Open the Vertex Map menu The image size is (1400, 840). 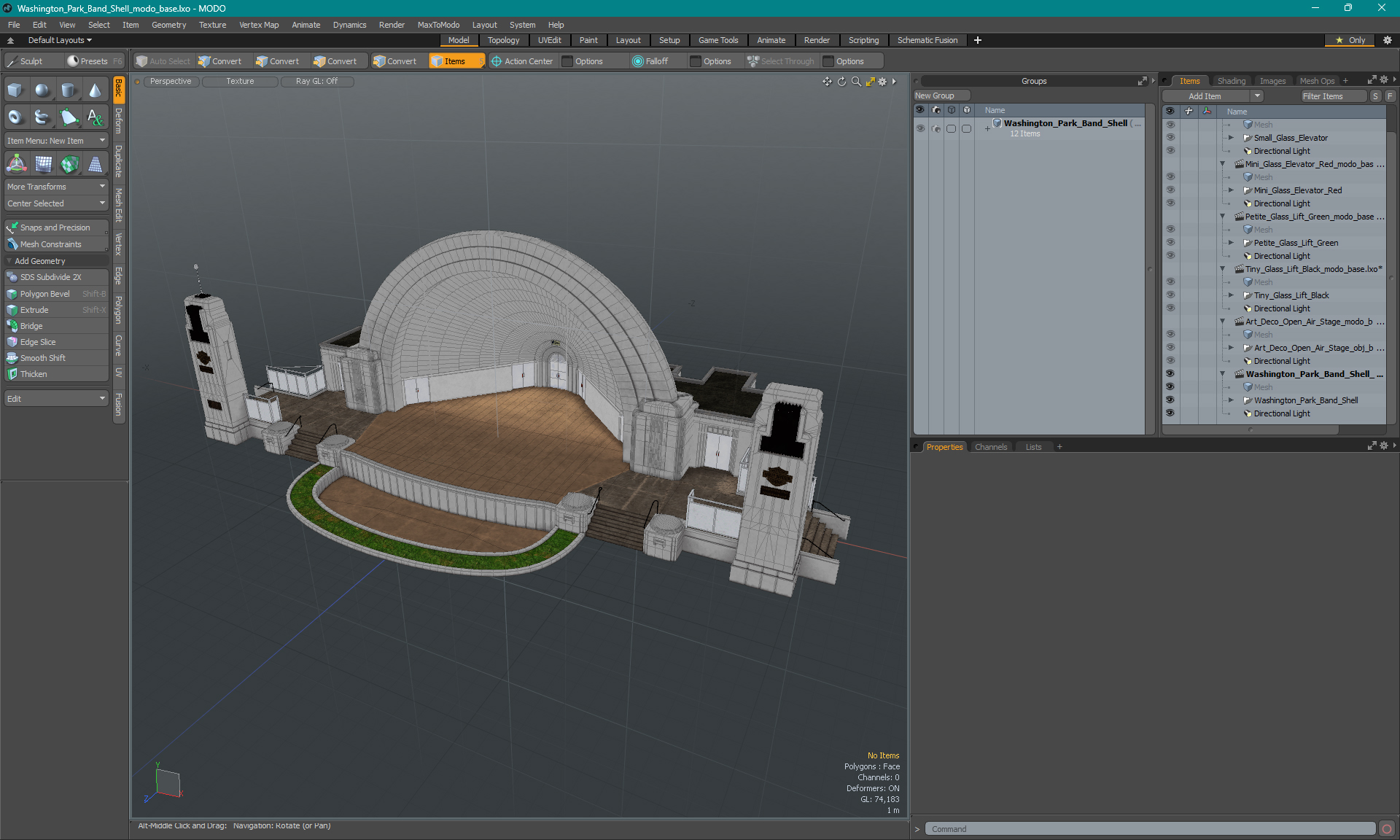[259, 25]
